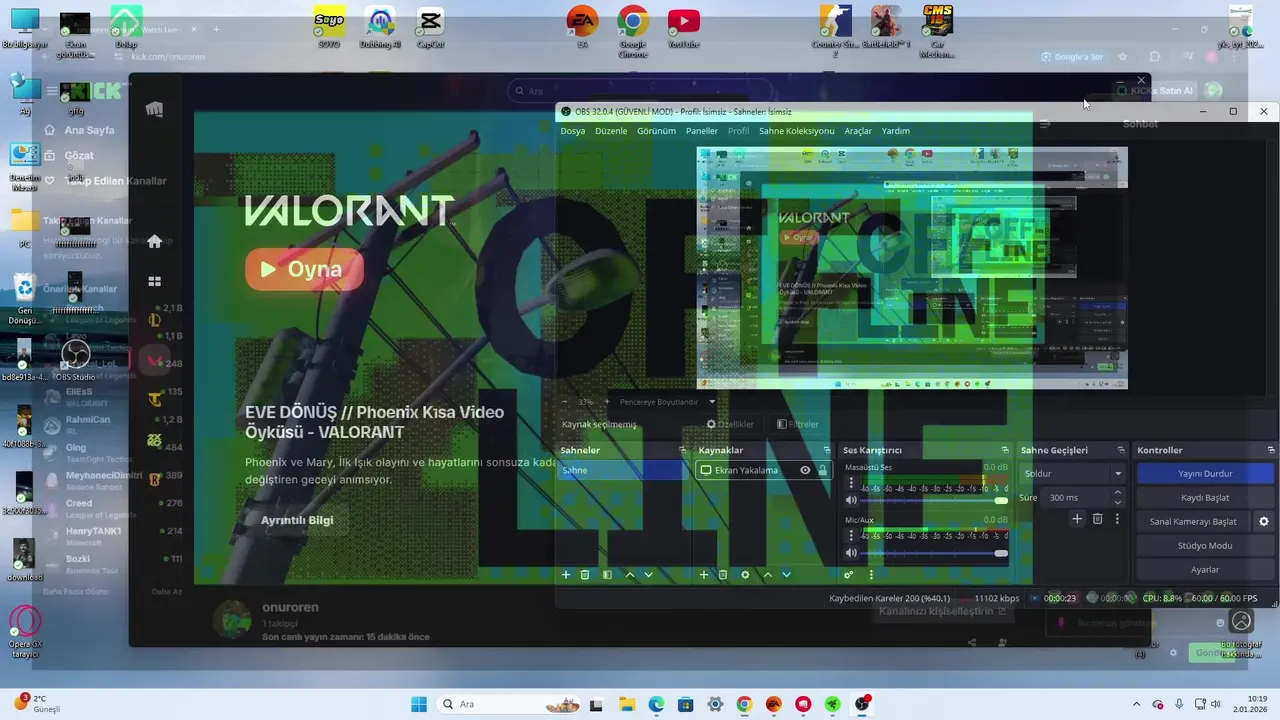Add a new scene in Sahneler panel
This screenshot has height=720, width=1280.
566,575
